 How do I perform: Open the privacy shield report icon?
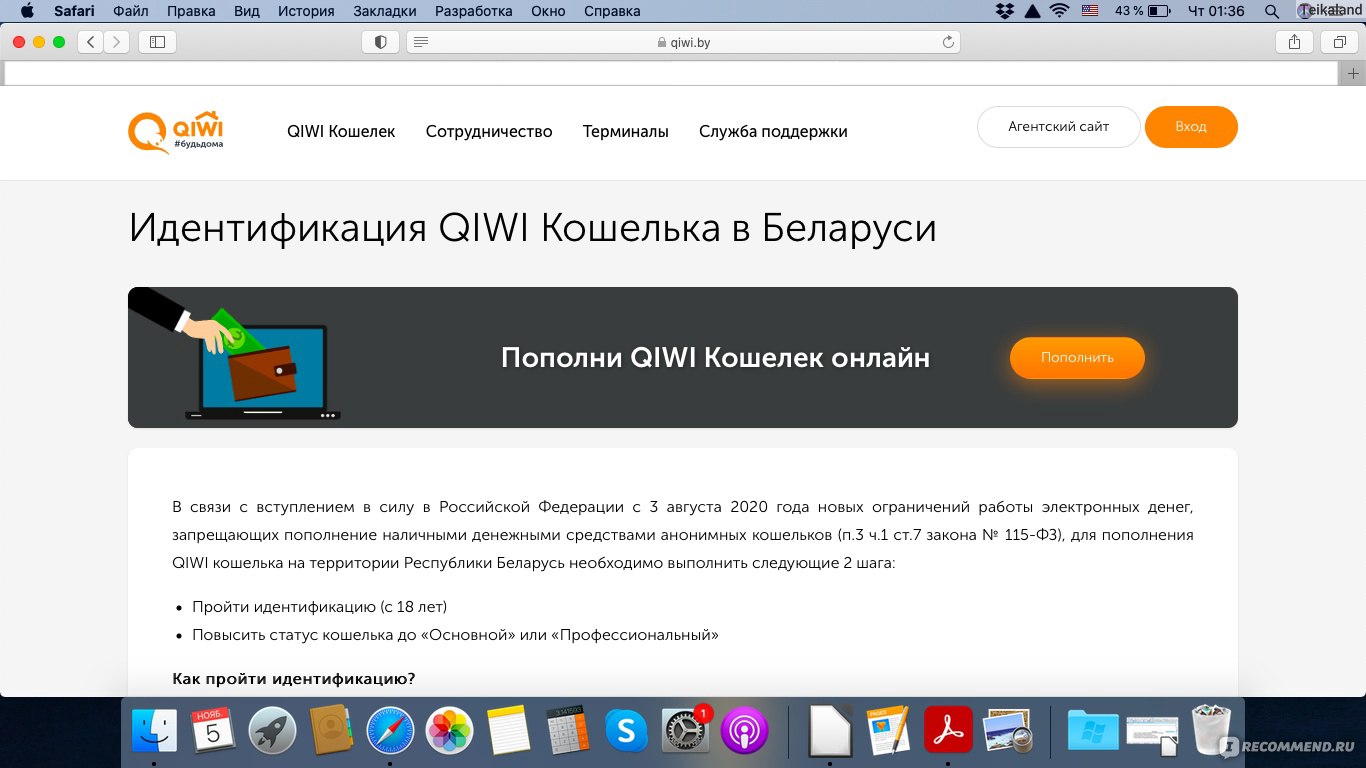[x=380, y=42]
